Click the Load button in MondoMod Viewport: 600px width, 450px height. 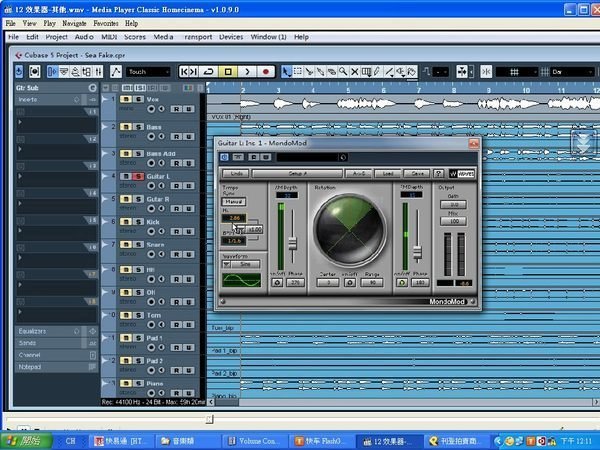tap(390, 172)
